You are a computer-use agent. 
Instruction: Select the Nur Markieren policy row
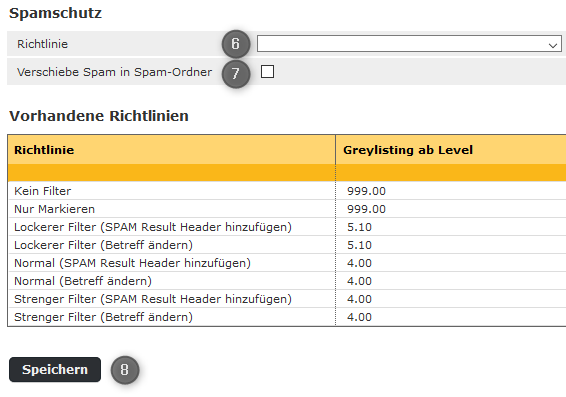click(x=287, y=209)
